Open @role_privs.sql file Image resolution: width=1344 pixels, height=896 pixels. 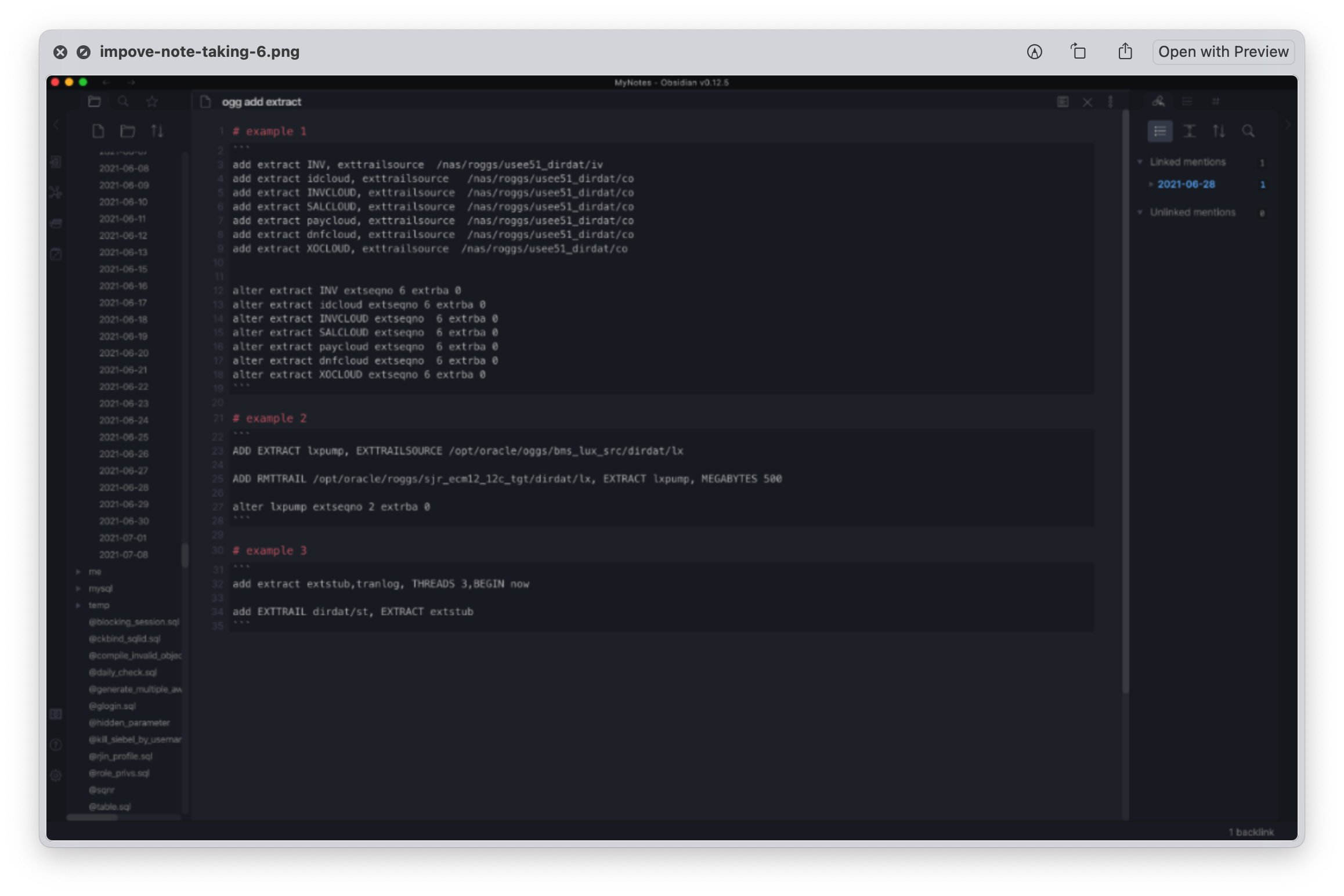119,774
